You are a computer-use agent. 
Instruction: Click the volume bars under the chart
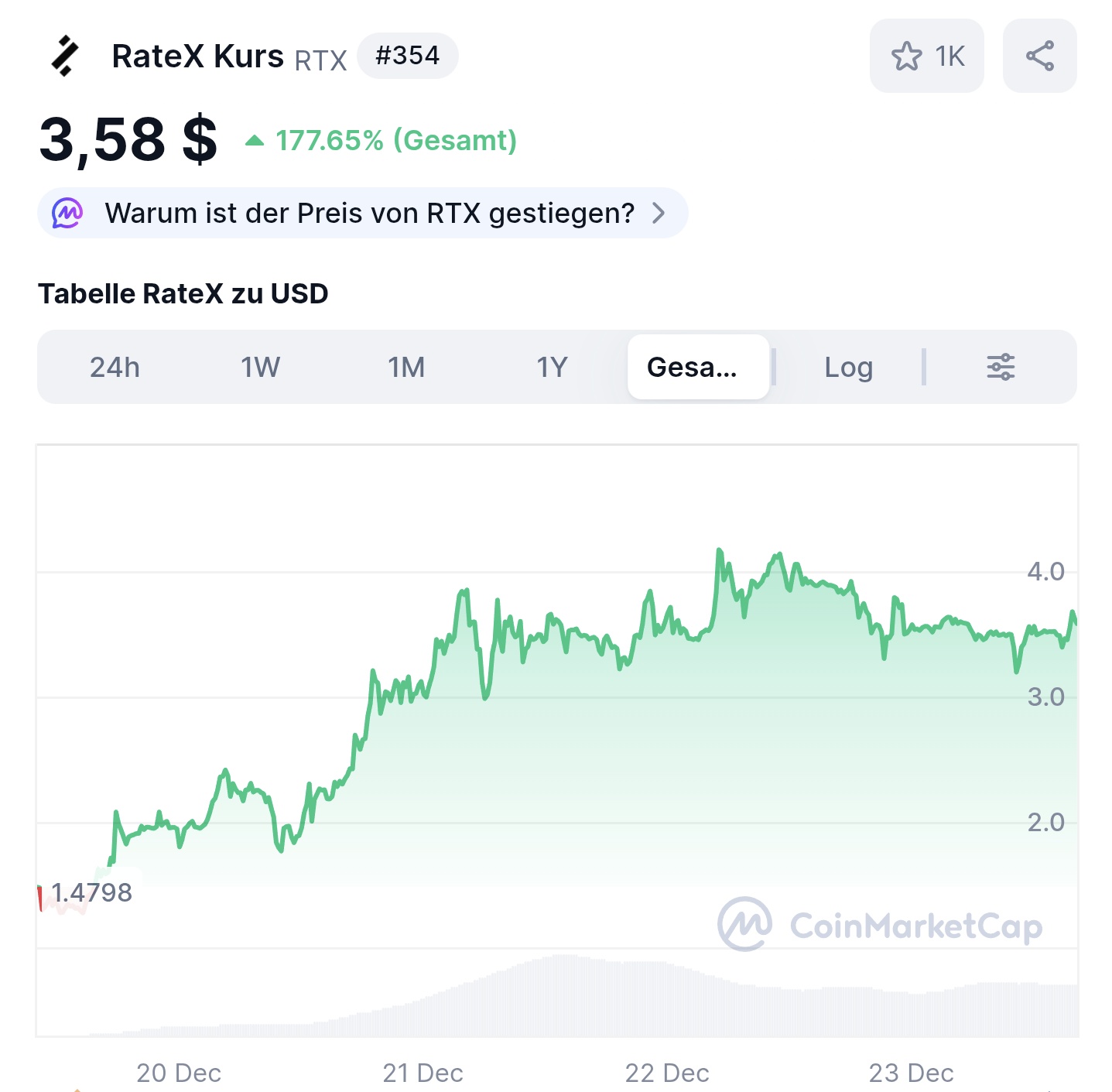click(x=573, y=997)
